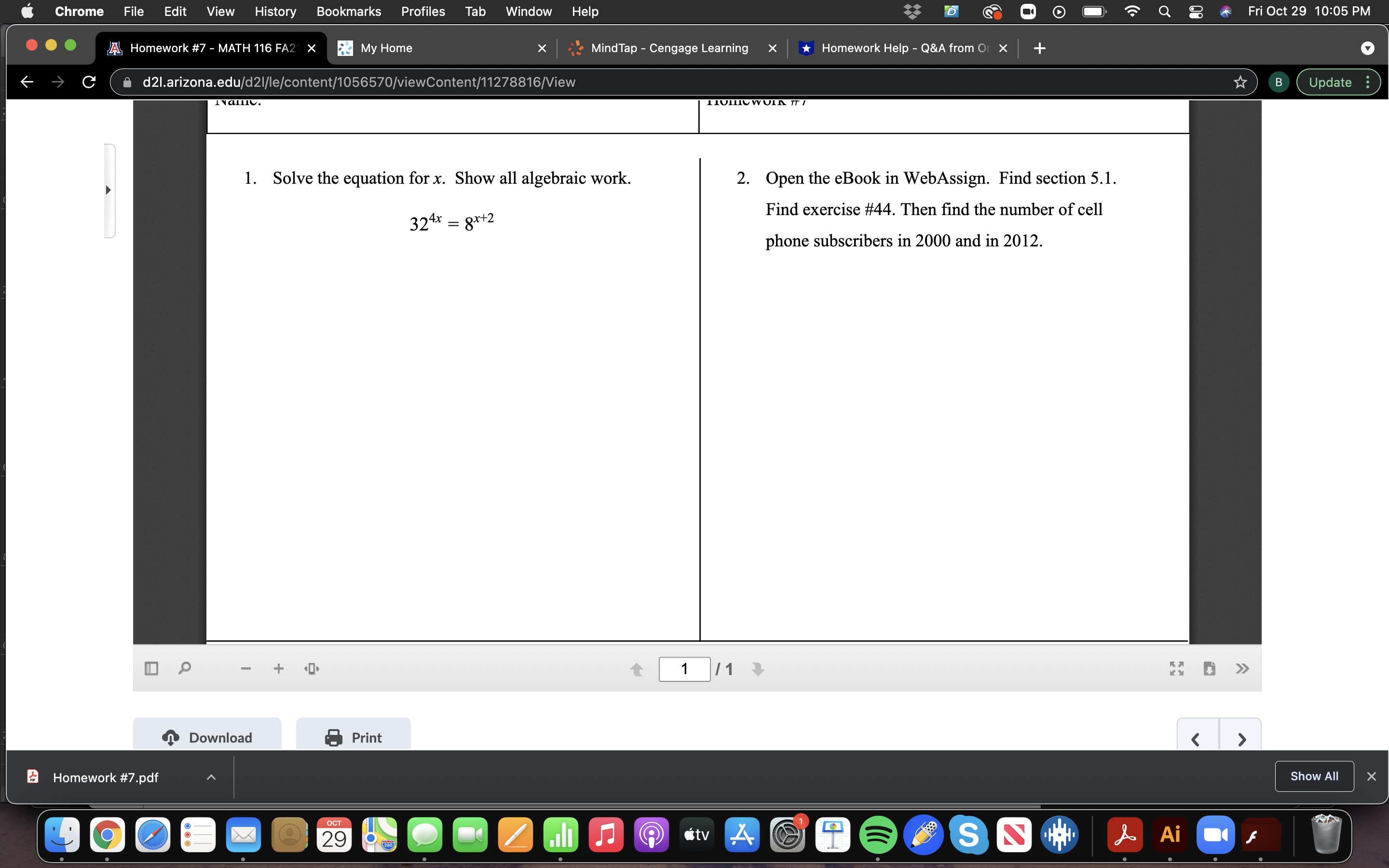Viewport: 1389px width, 868px height.
Task: Open the History menu
Action: (275, 12)
